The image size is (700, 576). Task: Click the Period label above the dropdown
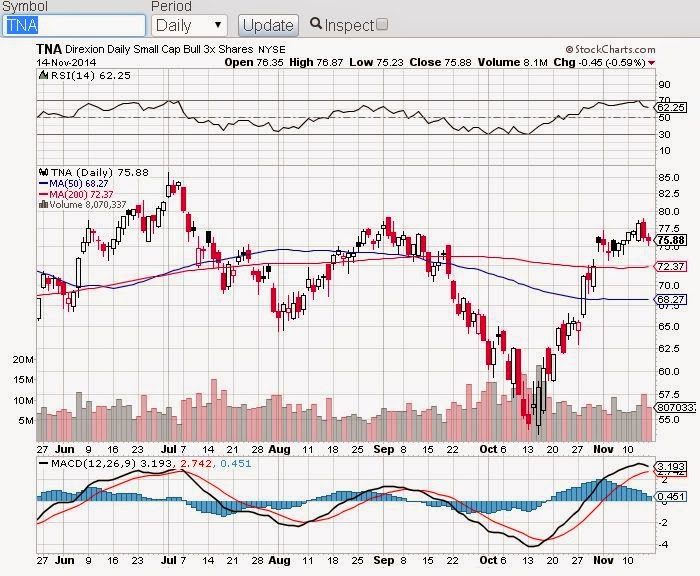coord(171,6)
